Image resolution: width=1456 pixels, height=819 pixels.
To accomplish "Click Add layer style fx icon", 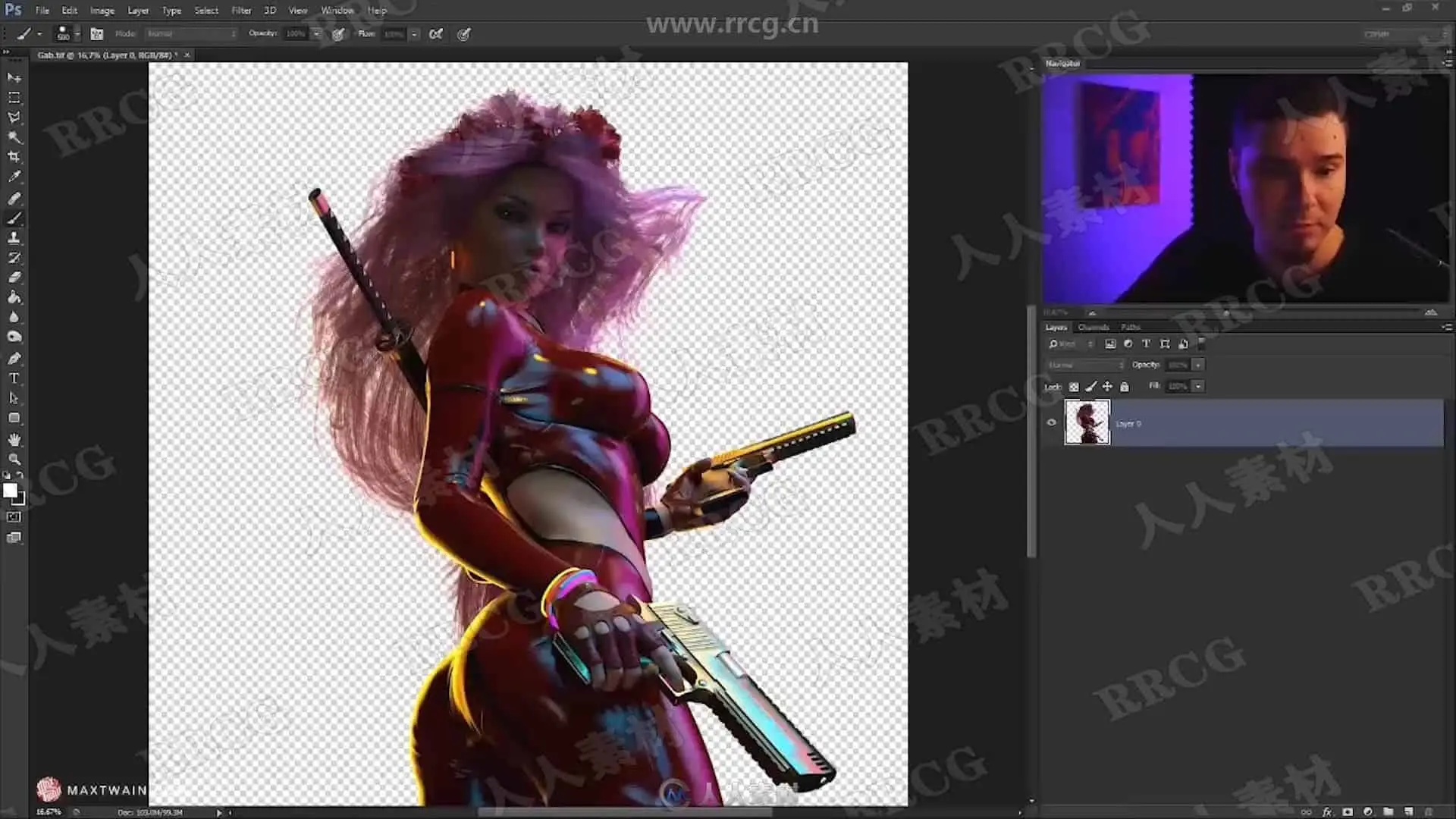I will (1327, 811).
